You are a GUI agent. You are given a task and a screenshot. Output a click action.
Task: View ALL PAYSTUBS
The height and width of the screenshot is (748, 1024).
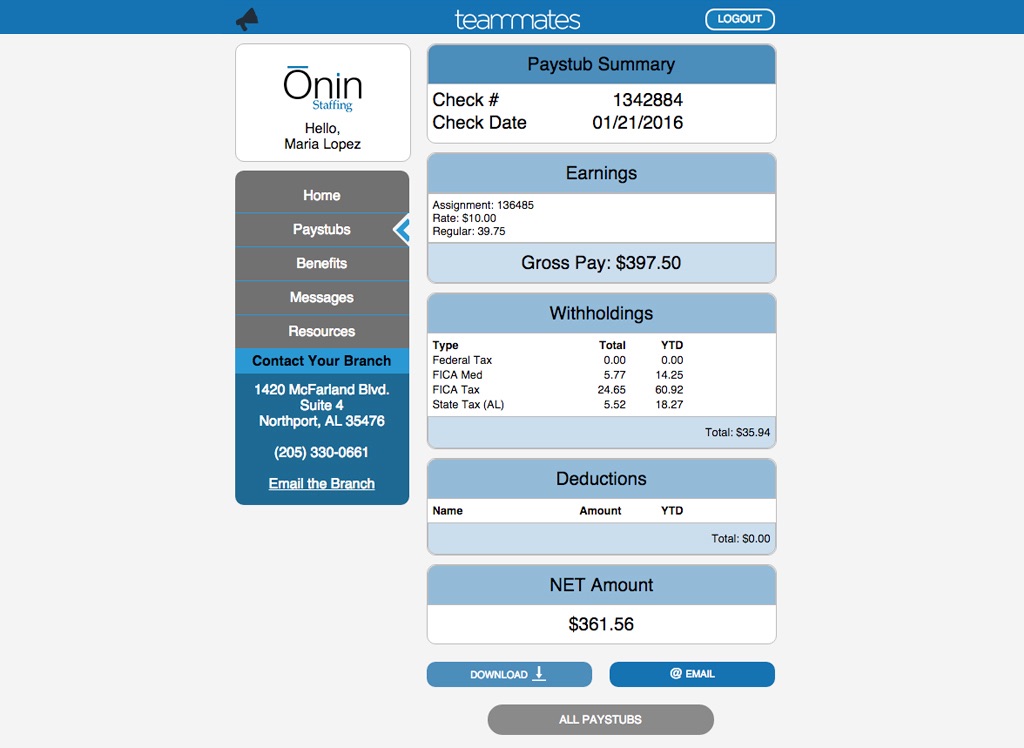(601, 719)
